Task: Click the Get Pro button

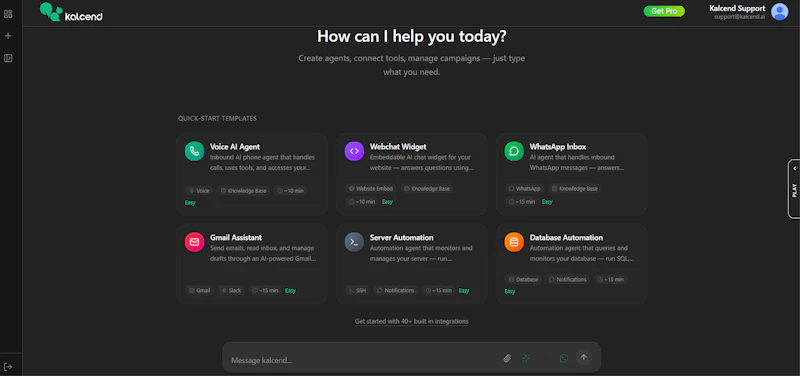Action: (664, 11)
